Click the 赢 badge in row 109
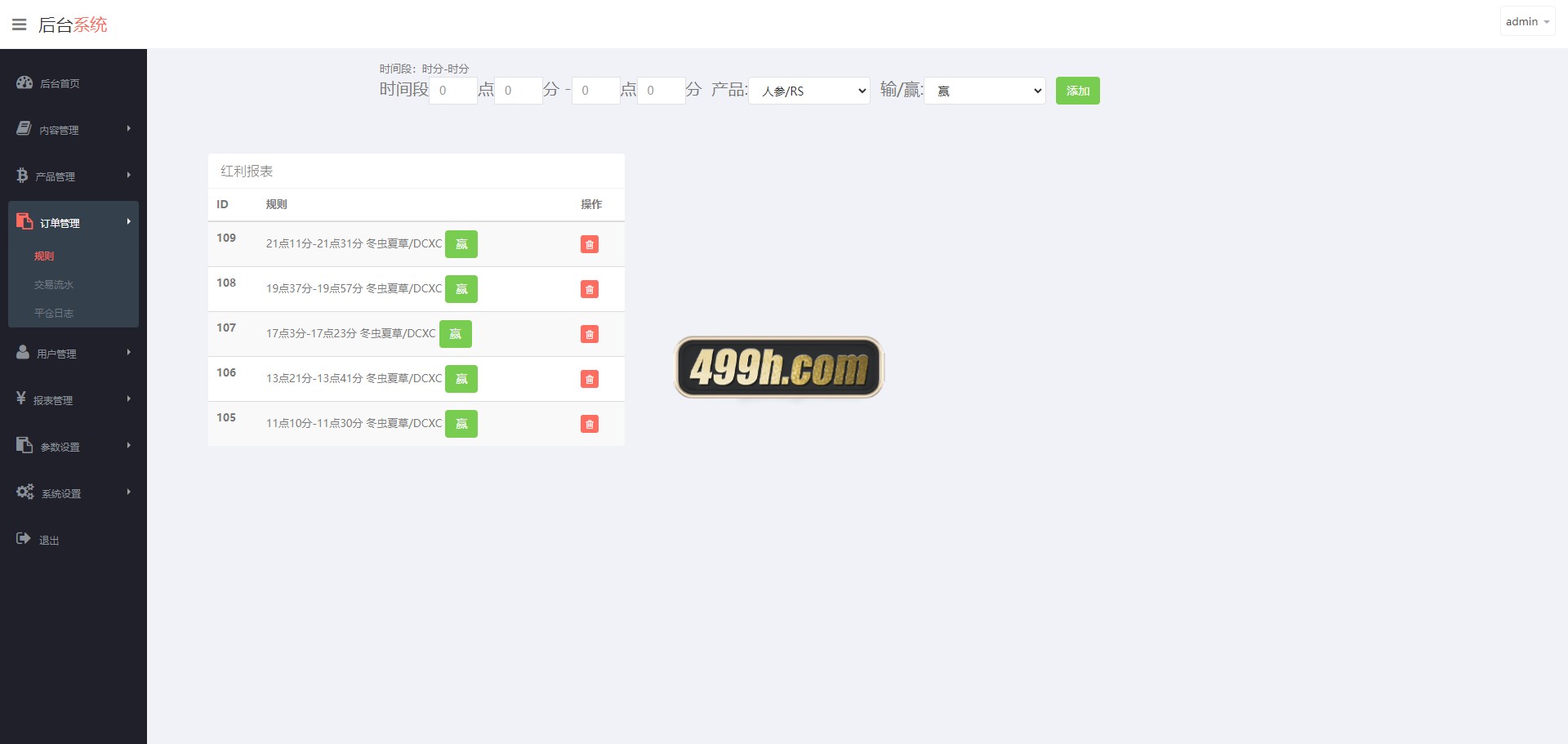The image size is (1568, 744). [461, 244]
